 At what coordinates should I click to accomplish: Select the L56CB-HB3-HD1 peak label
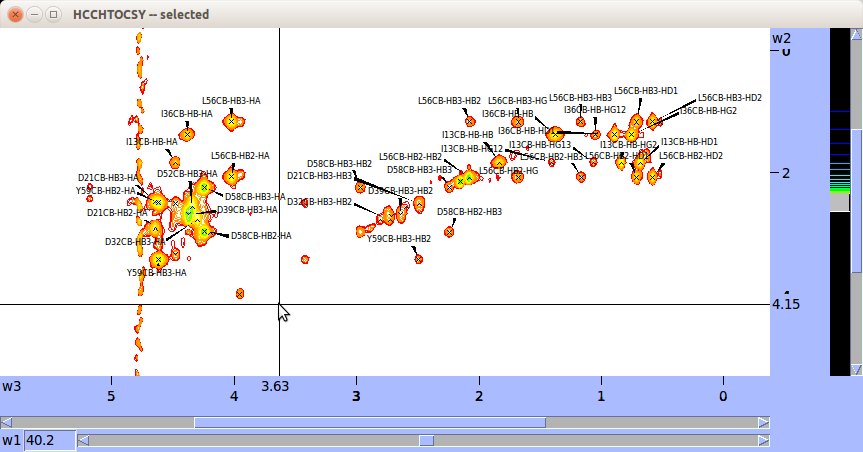(645, 91)
